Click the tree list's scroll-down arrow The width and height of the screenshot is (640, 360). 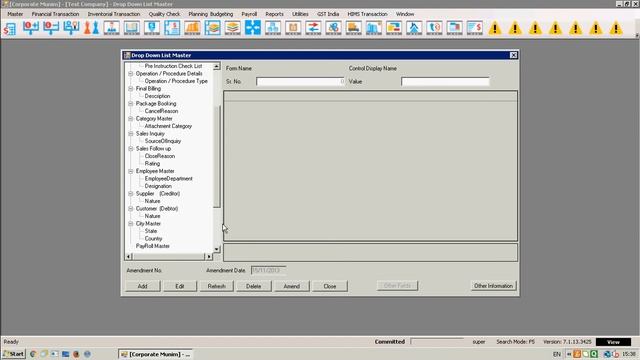click(217, 249)
